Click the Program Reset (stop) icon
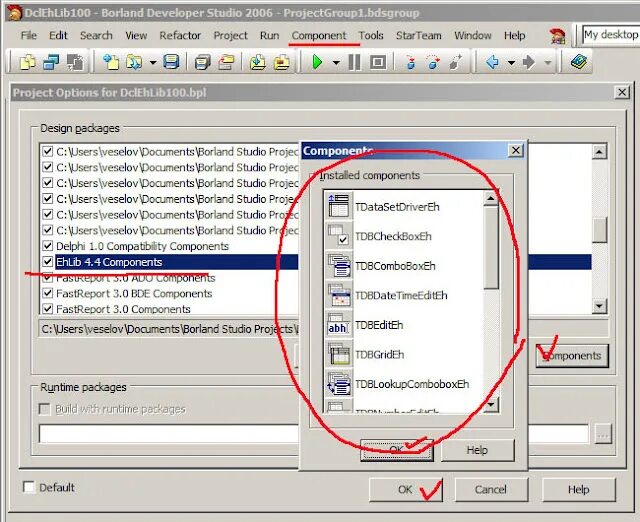This screenshot has width=640, height=522. click(378, 62)
